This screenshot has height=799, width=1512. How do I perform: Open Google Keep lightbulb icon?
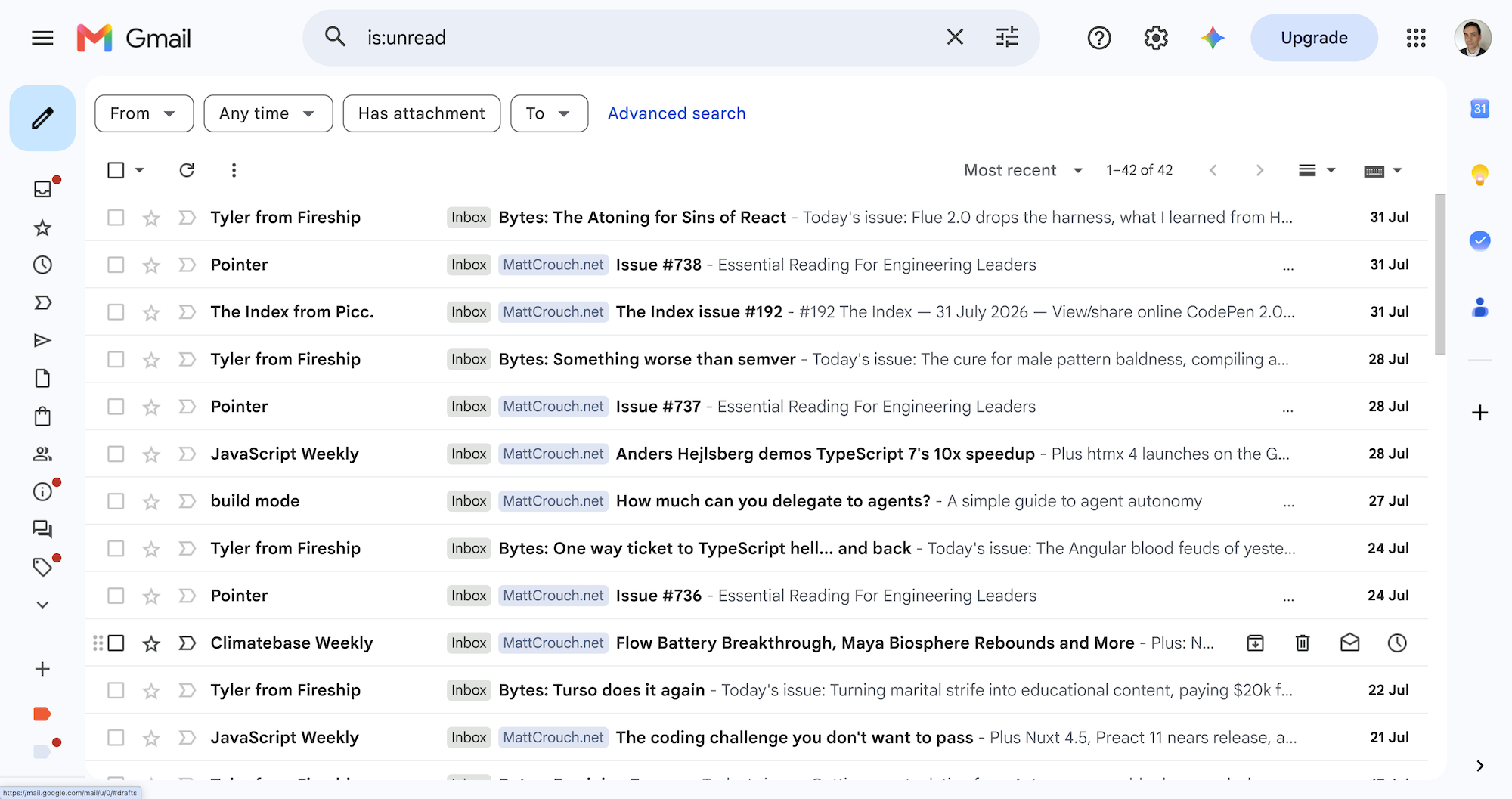click(x=1480, y=175)
